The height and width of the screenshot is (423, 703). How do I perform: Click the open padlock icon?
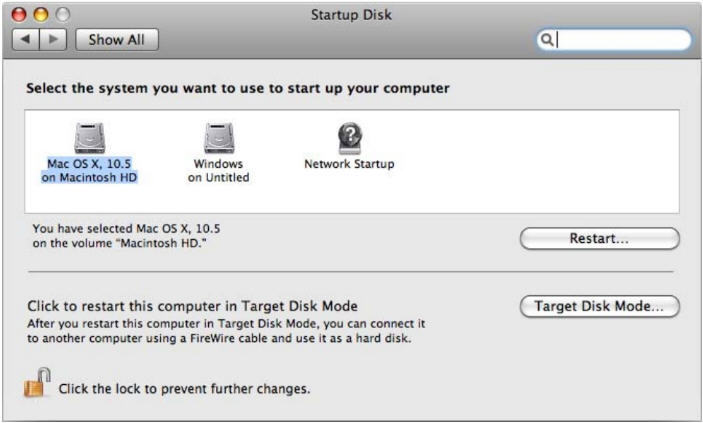click(x=37, y=381)
